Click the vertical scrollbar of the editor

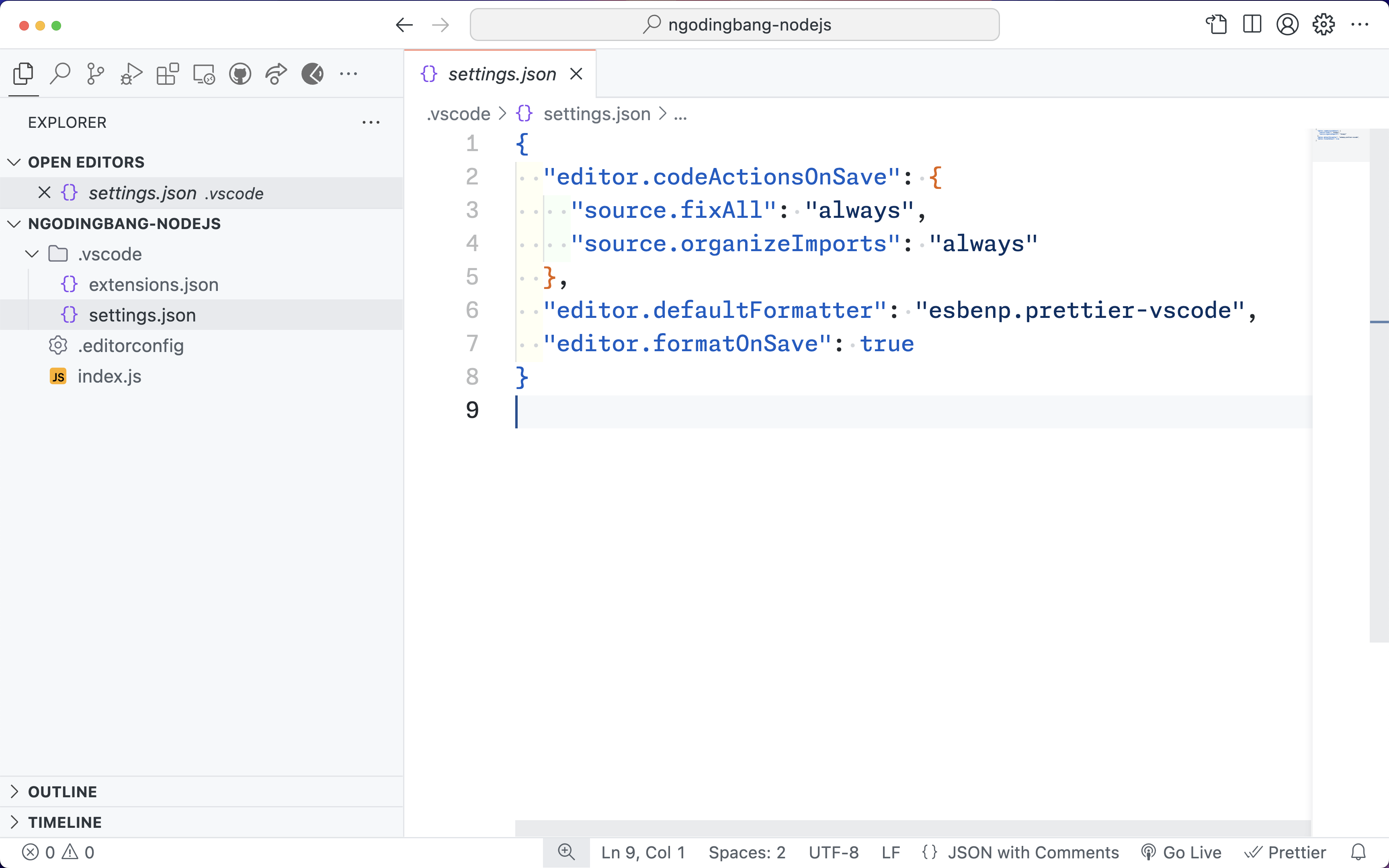(x=1379, y=385)
